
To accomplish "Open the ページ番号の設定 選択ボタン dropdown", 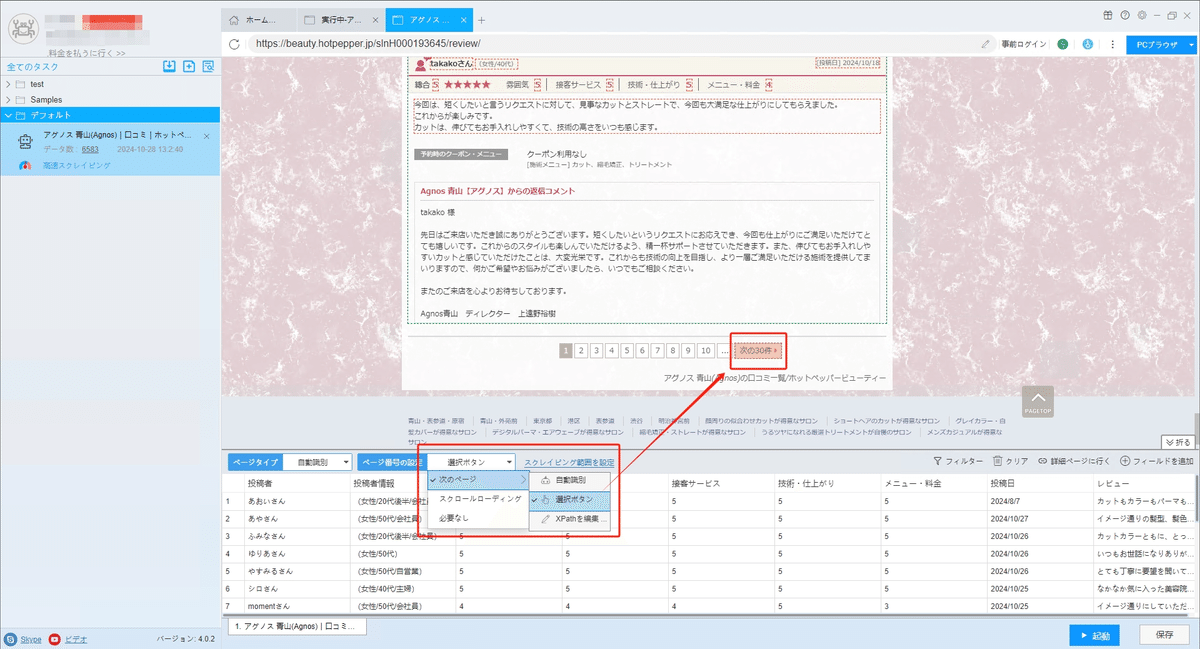I will pyautogui.click(x=472, y=462).
